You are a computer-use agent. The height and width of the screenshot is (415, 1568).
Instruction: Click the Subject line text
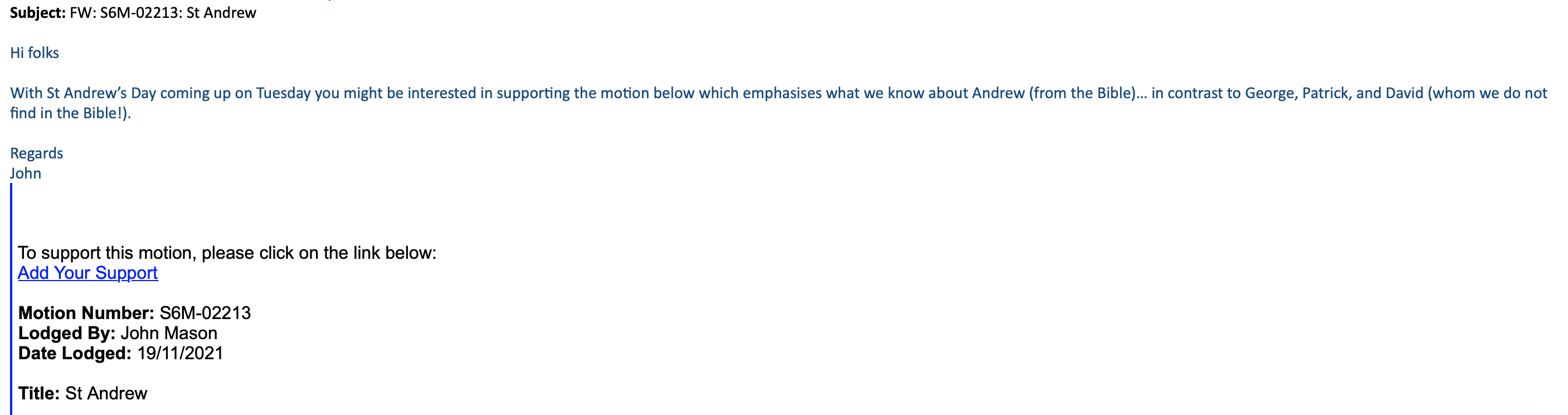(163, 13)
